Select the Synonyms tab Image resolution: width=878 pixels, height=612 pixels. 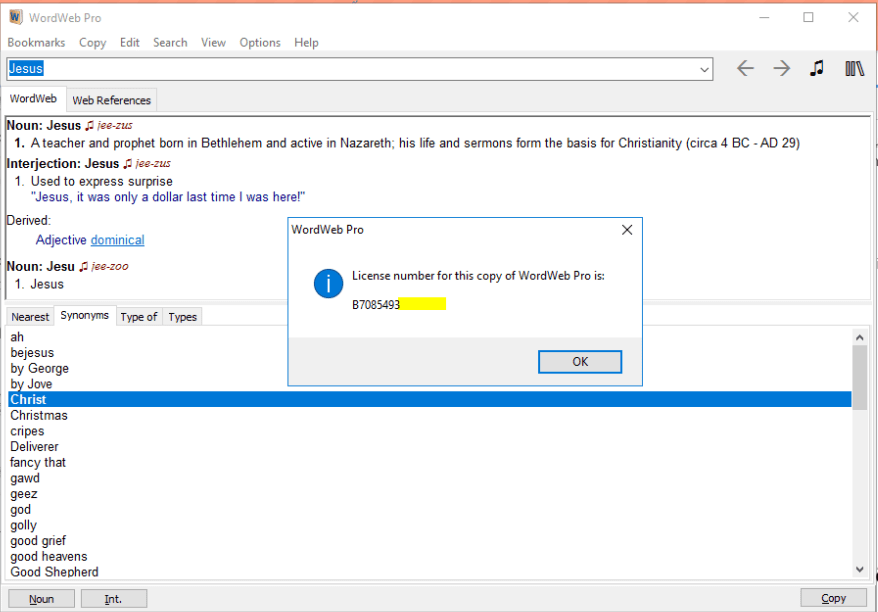[x=85, y=315]
